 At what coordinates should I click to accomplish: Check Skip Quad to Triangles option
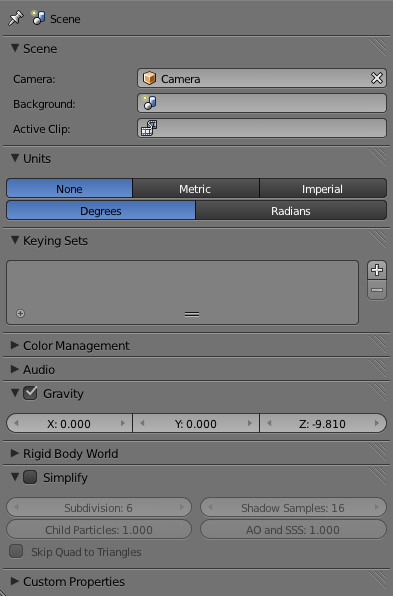(x=16, y=551)
